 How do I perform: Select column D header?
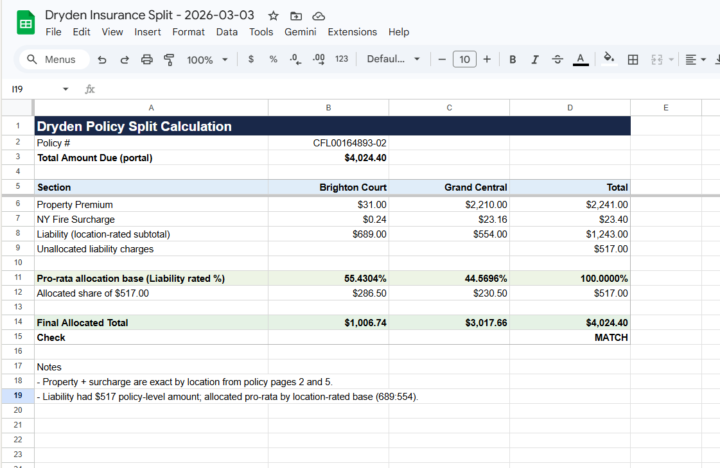[570, 108]
